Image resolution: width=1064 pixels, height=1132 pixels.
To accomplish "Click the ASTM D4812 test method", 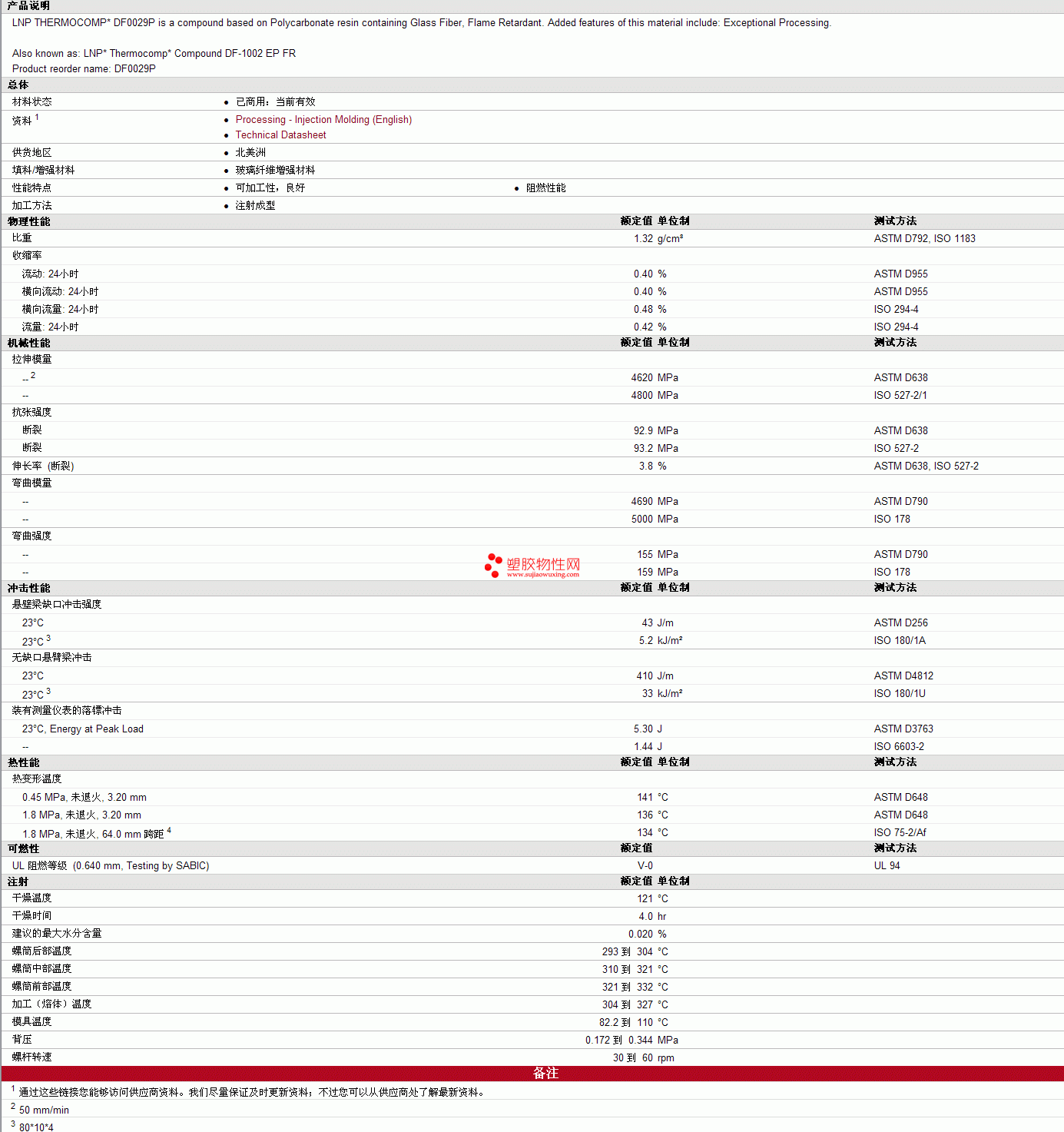I will (903, 676).
